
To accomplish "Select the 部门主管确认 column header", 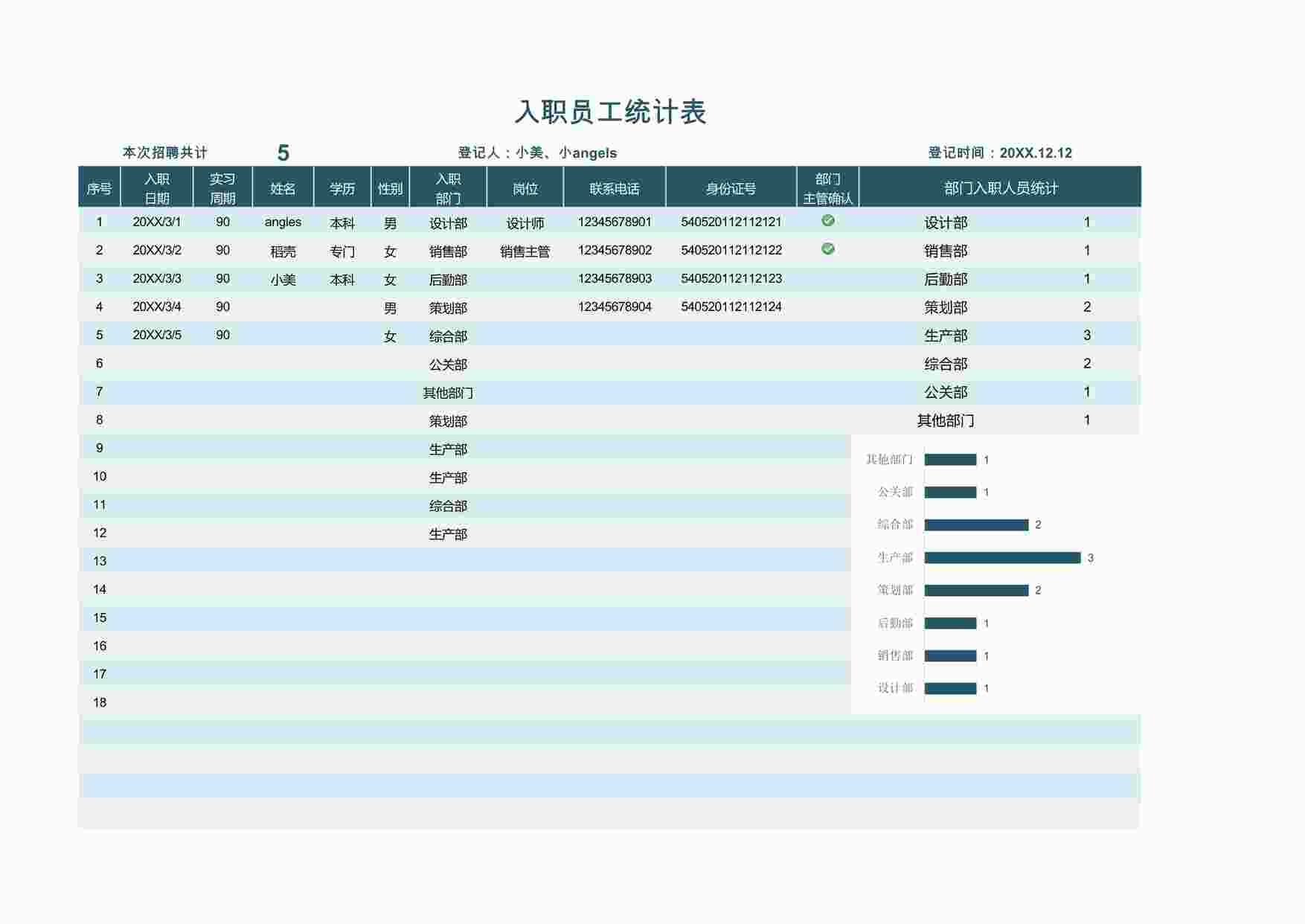I will click(x=827, y=188).
